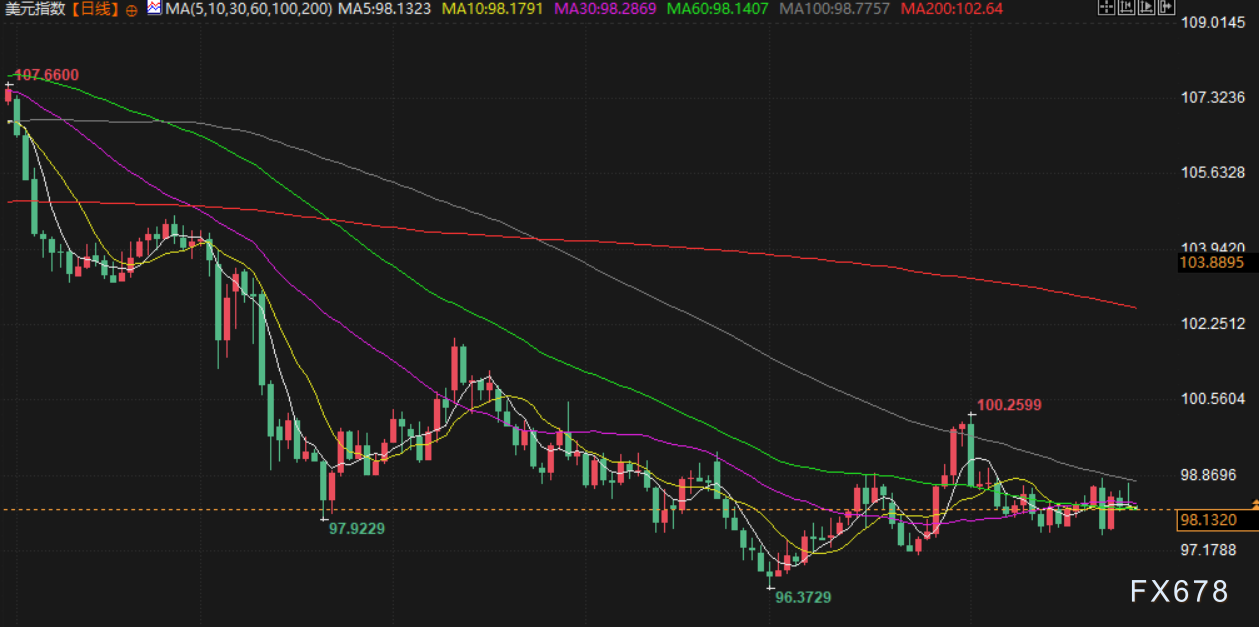Viewport: 1259px width, 627px height.
Task: Select the green MA60 legend label
Action: click(x=718, y=9)
